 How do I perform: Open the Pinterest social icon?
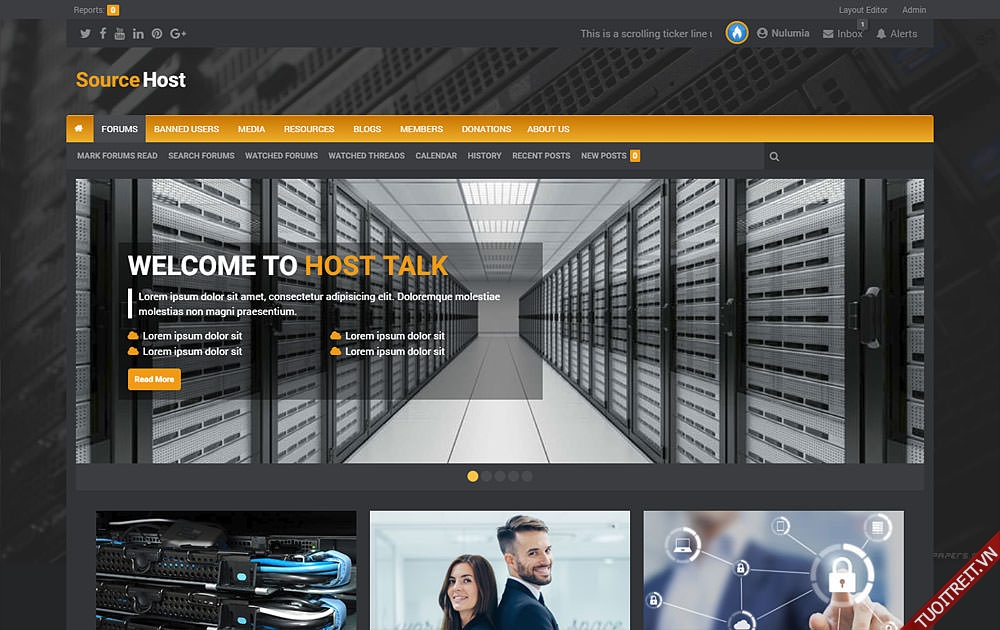157,34
